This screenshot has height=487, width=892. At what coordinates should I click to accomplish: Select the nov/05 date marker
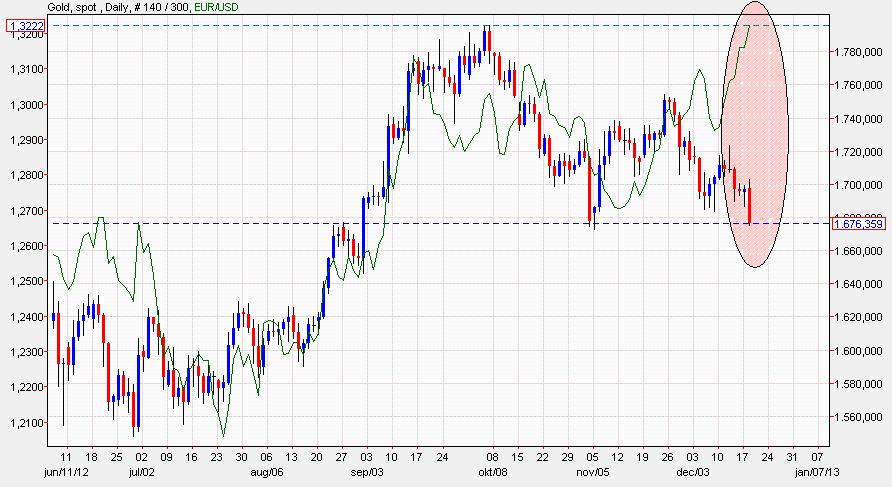(x=593, y=470)
